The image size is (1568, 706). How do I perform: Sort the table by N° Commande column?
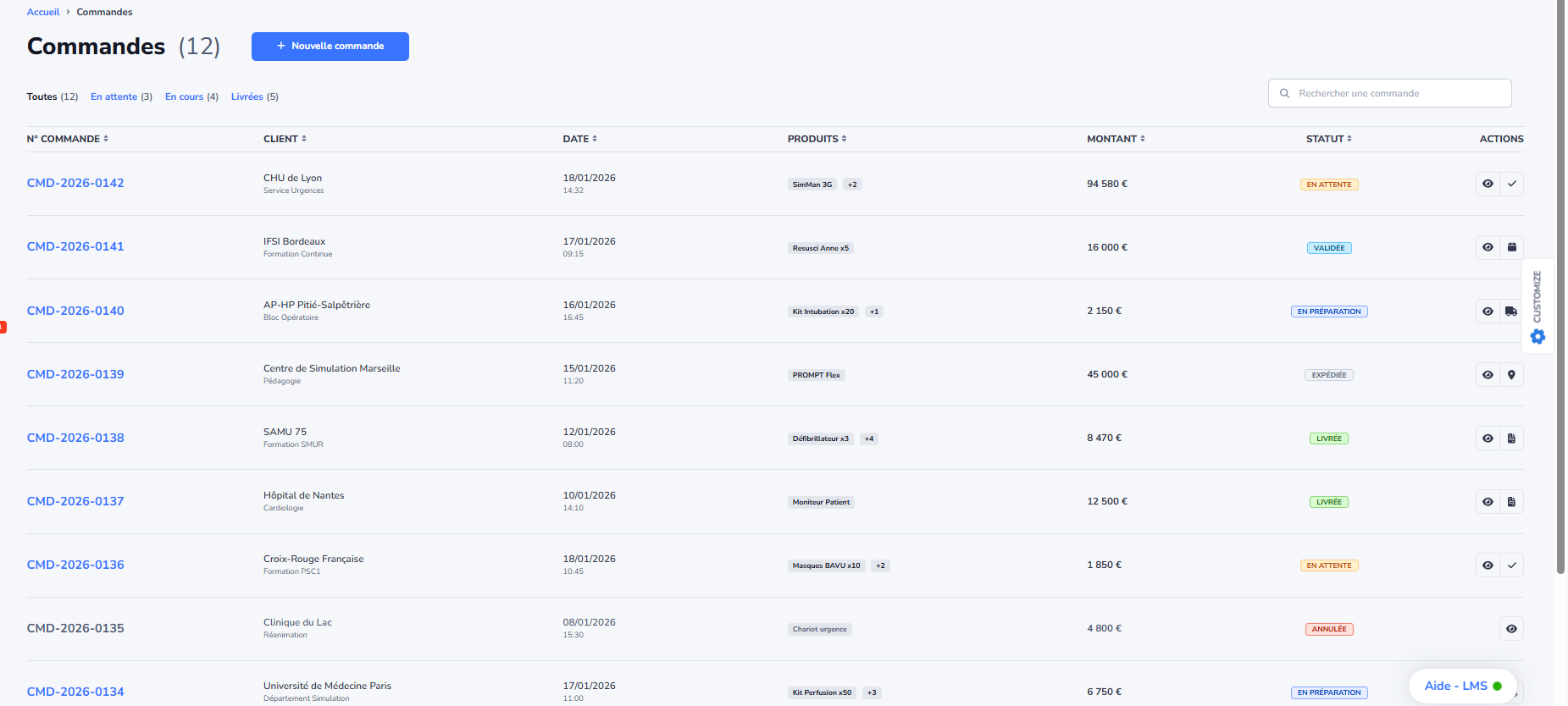pos(68,139)
